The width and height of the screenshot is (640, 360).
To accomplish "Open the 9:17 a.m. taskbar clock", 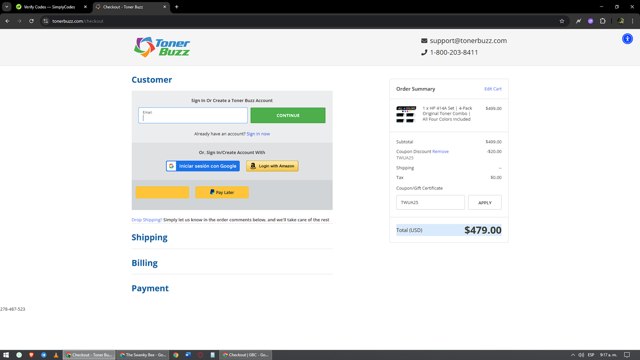I will tap(608, 355).
